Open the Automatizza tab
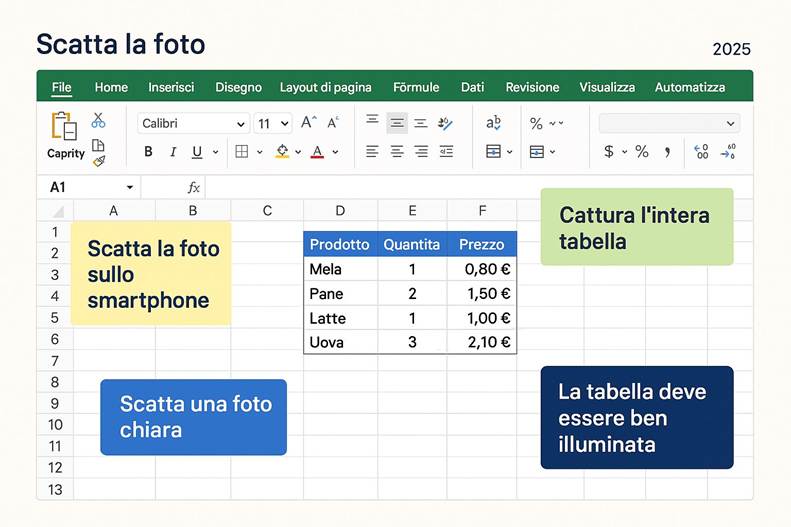Image resolution: width=791 pixels, height=527 pixels. [x=690, y=87]
